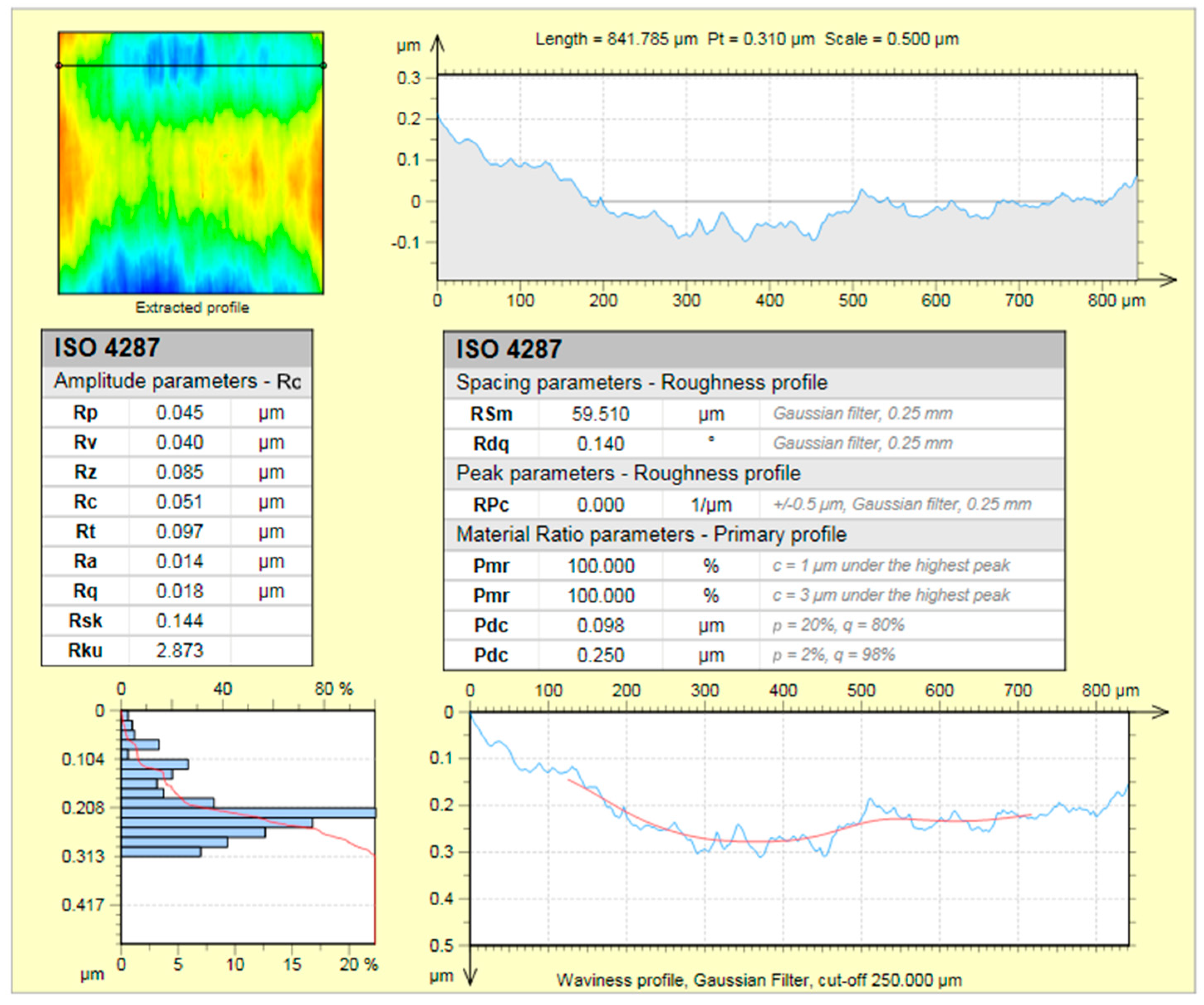This screenshot has height=1005, width=1204.
Task: Click 'Spacing parameters - Roughness profile' section header
Action: tap(641, 383)
